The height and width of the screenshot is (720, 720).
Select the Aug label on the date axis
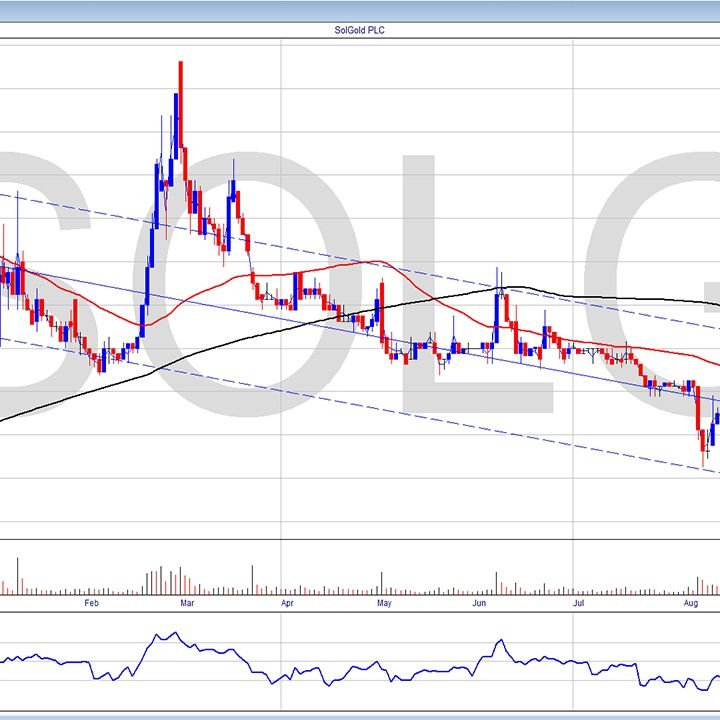[x=689, y=604]
